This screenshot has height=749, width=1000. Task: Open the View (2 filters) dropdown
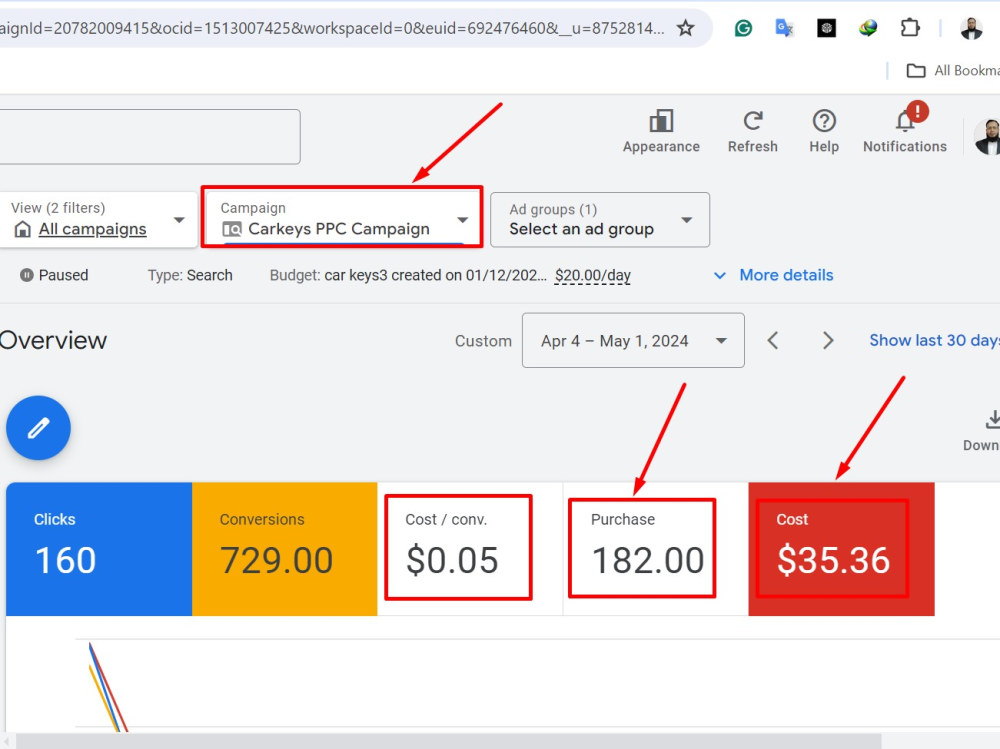pyautogui.click(x=98, y=219)
